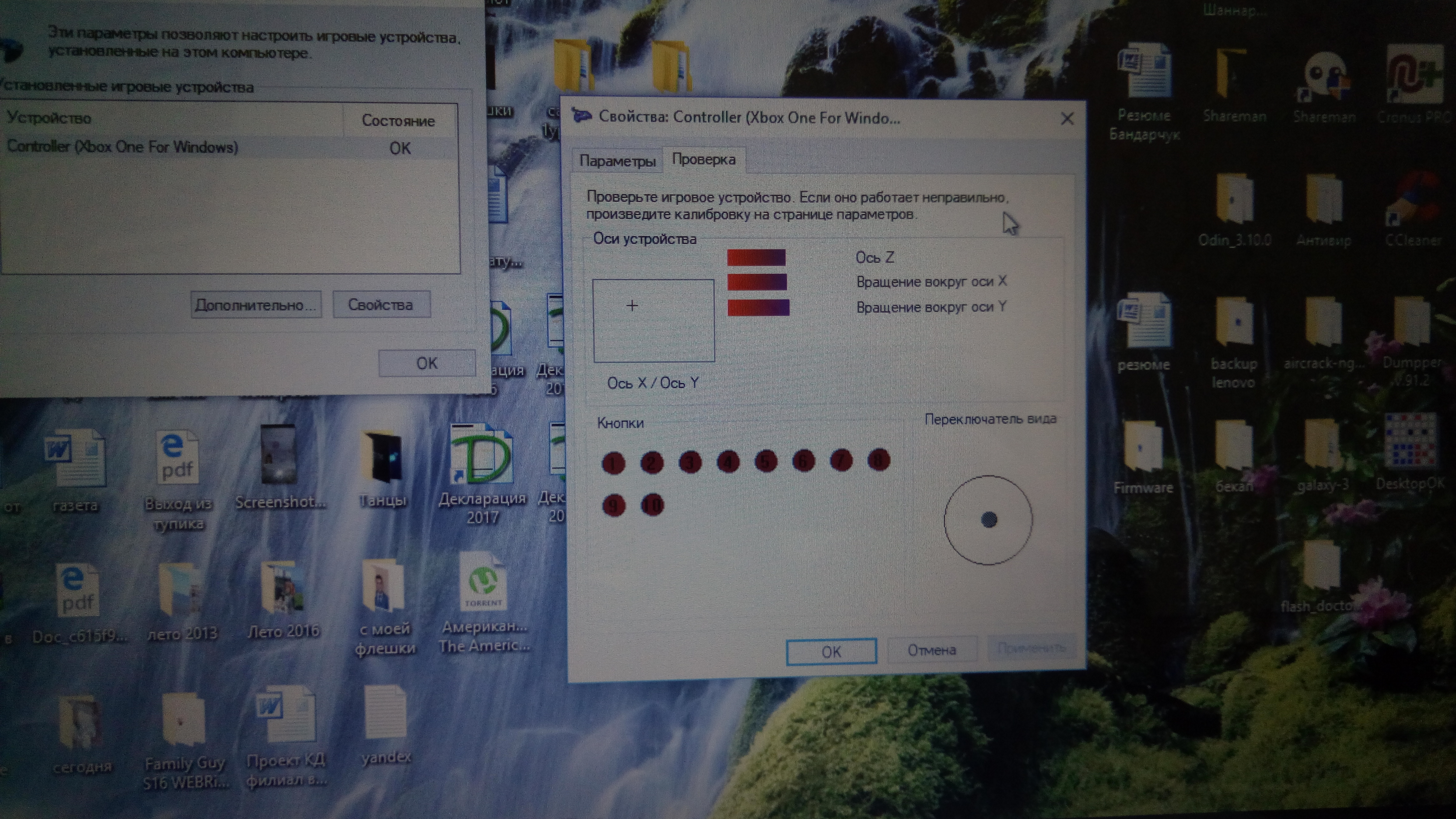
Task: Click OK in controller properties dialog
Action: [x=831, y=652]
